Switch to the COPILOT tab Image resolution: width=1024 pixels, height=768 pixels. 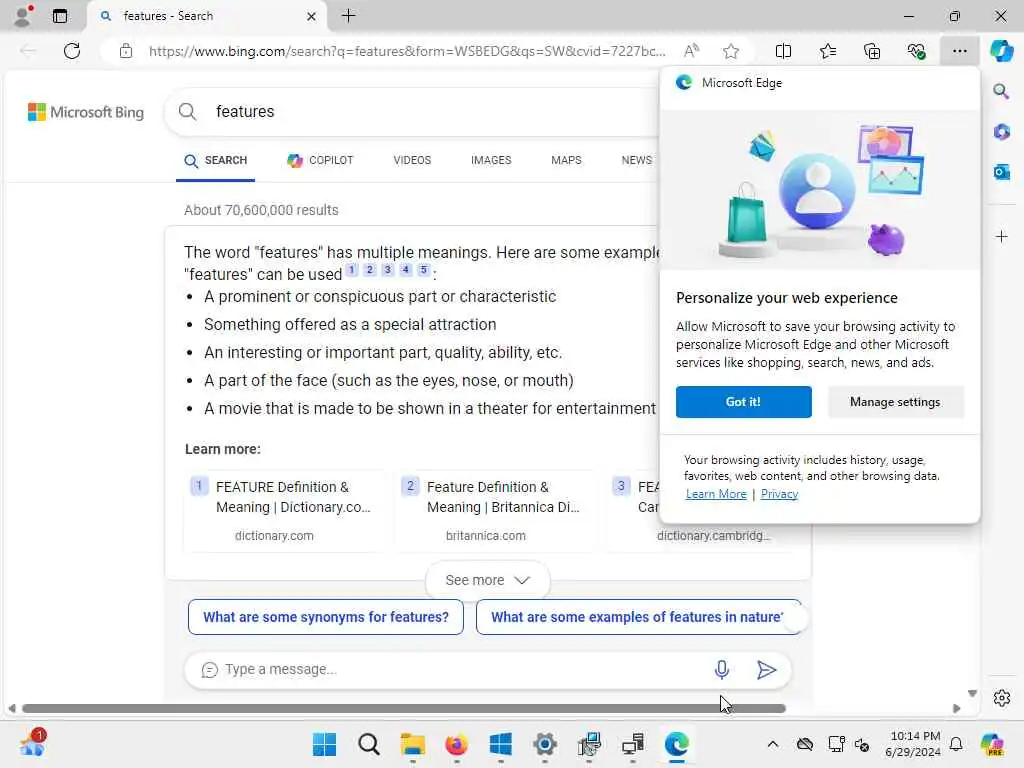tap(320, 161)
